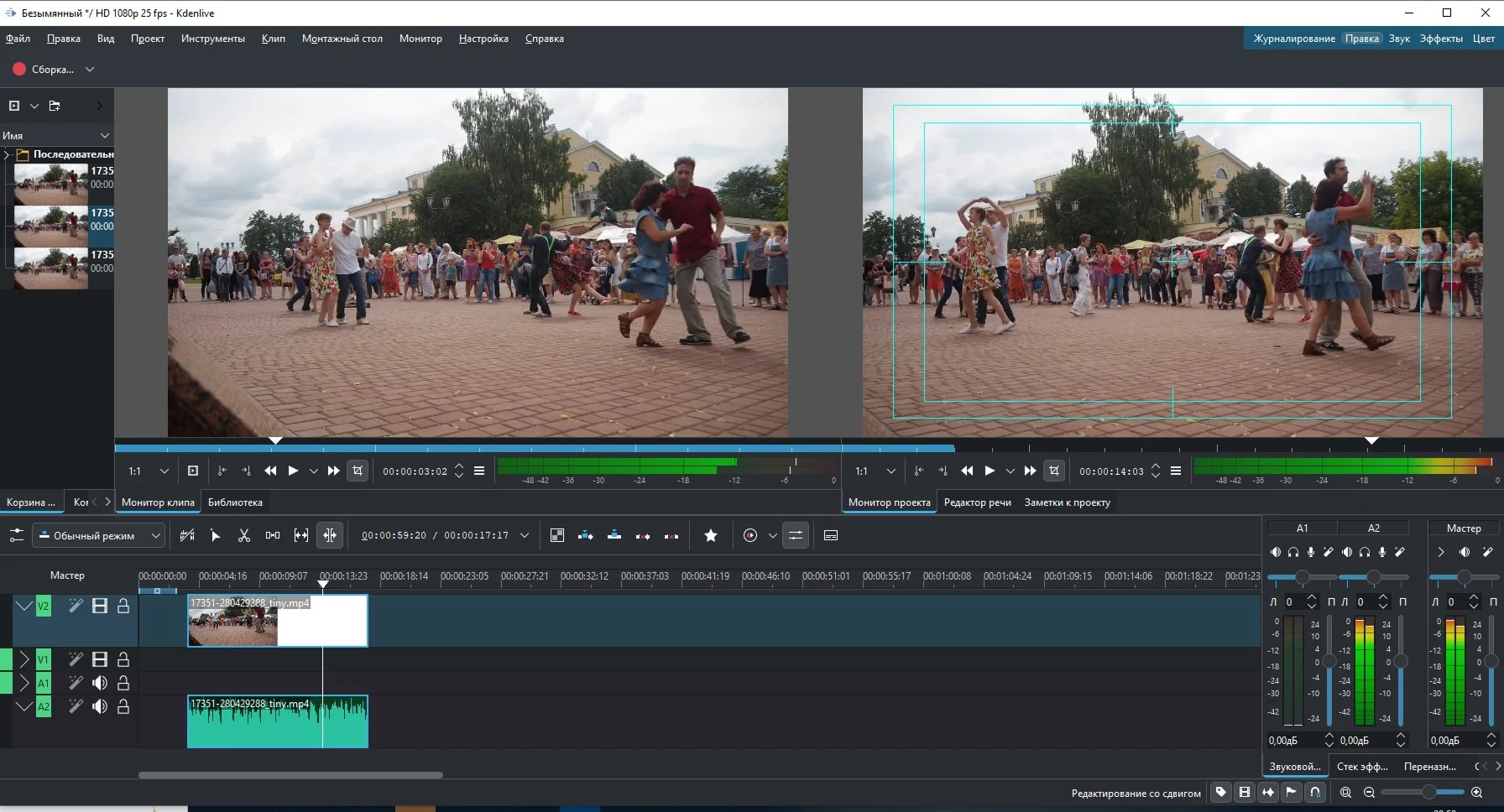
Task: Toggle the audio mixer button in timeline toolbar
Action: pyautogui.click(x=796, y=535)
